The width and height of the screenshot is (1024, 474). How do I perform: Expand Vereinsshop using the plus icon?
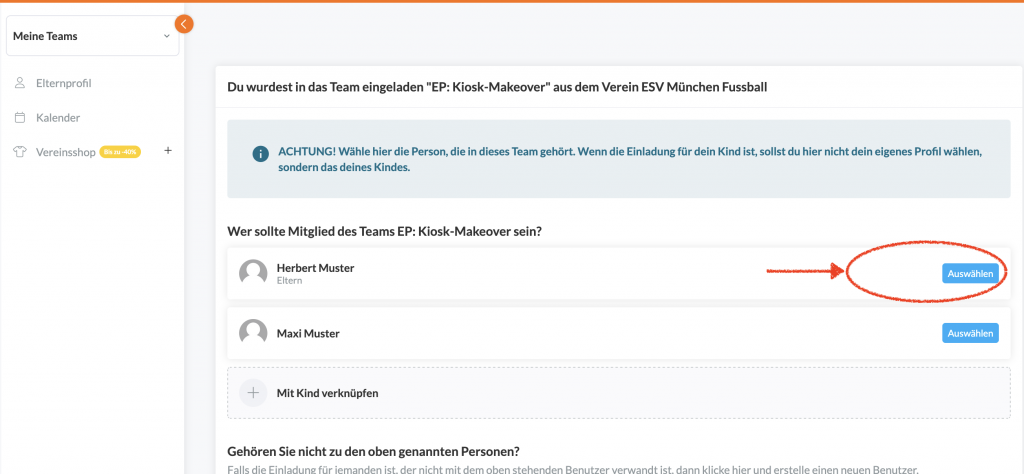[x=167, y=151]
